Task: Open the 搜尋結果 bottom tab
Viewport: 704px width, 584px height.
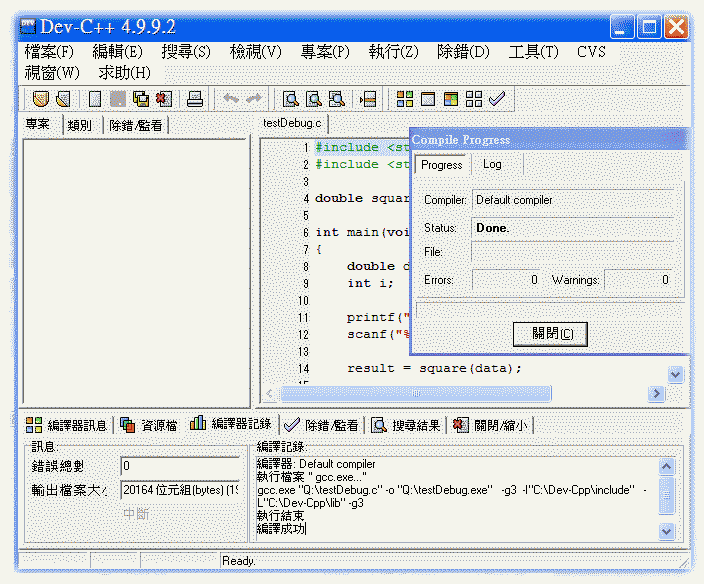Action: (x=406, y=425)
